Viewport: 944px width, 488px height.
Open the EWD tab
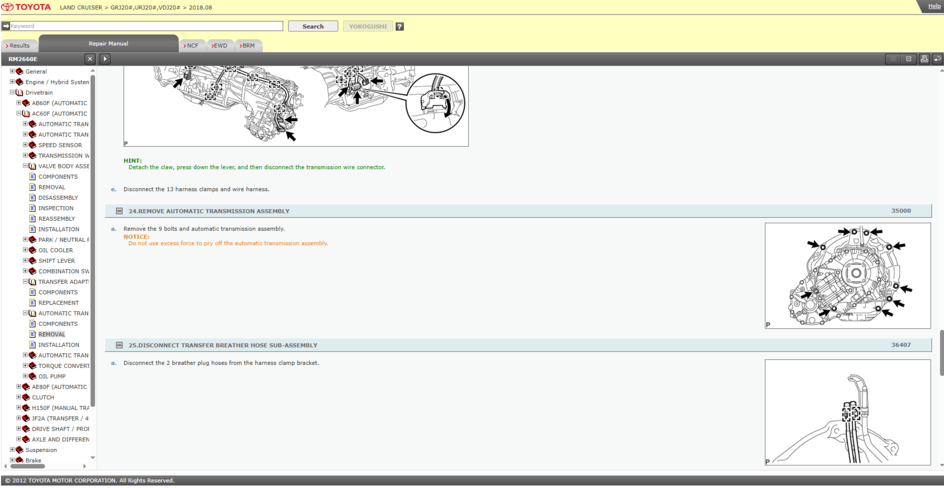tap(219, 45)
